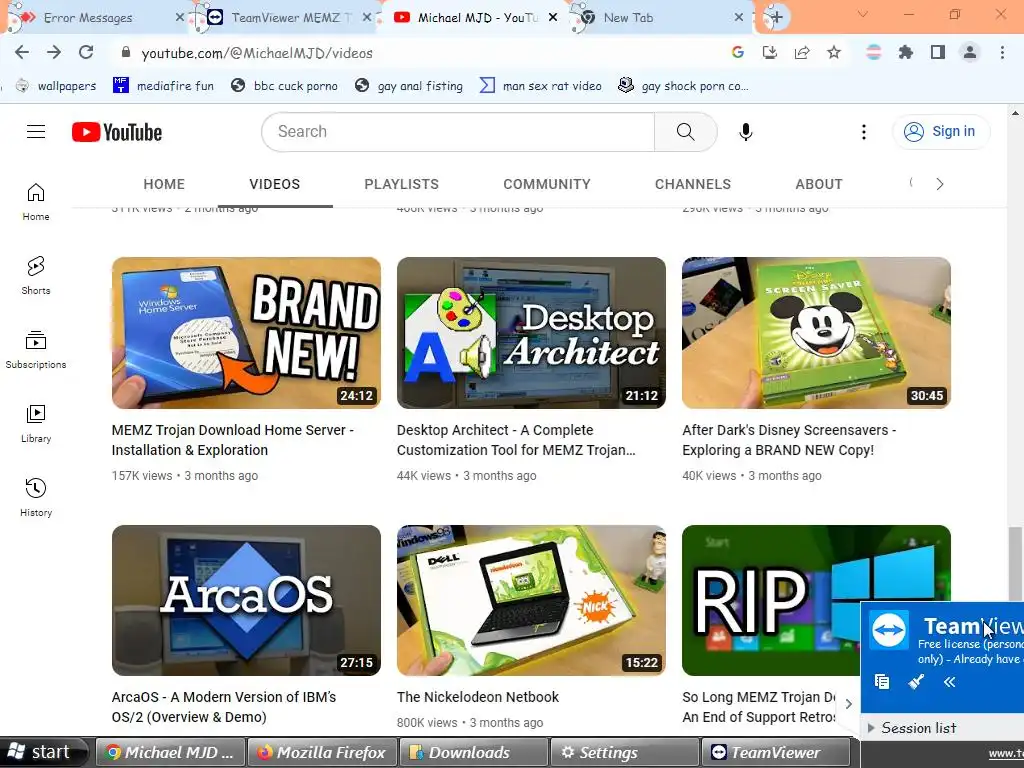This screenshot has width=1024, height=768.
Task: Open the YouTube hamburger guide menu
Action: click(36, 132)
